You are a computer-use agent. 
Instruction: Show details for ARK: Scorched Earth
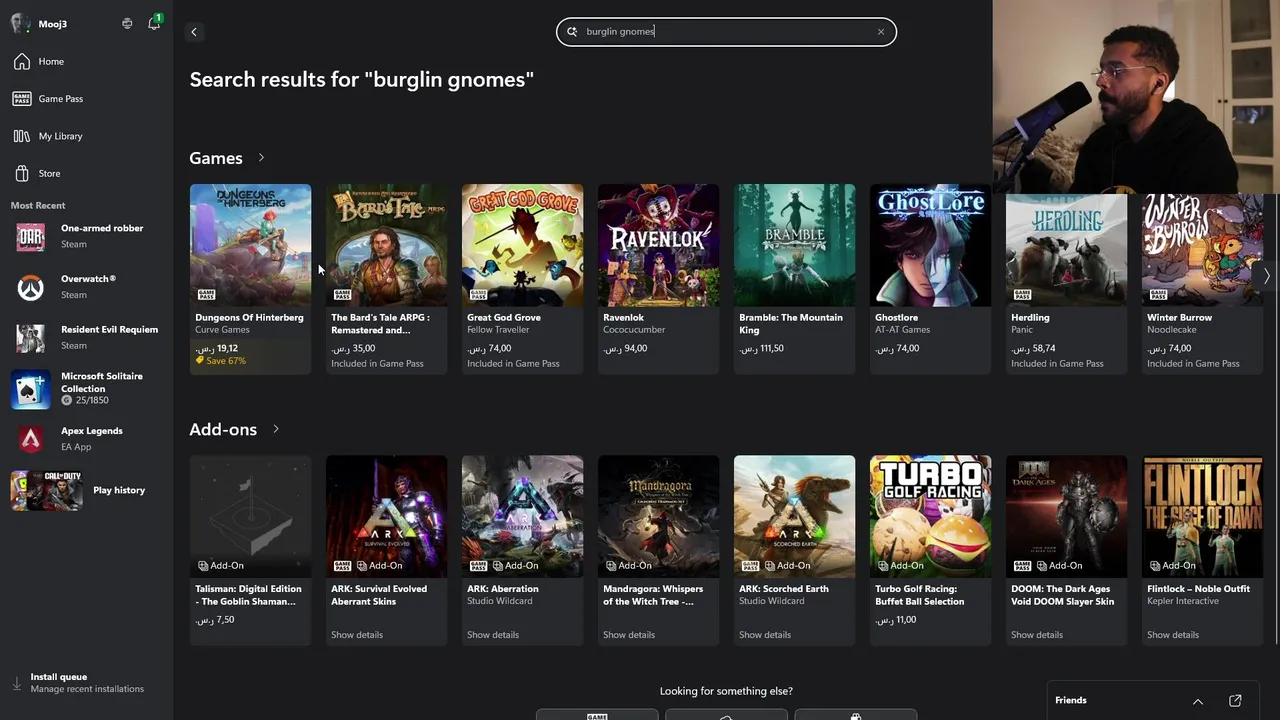point(765,635)
